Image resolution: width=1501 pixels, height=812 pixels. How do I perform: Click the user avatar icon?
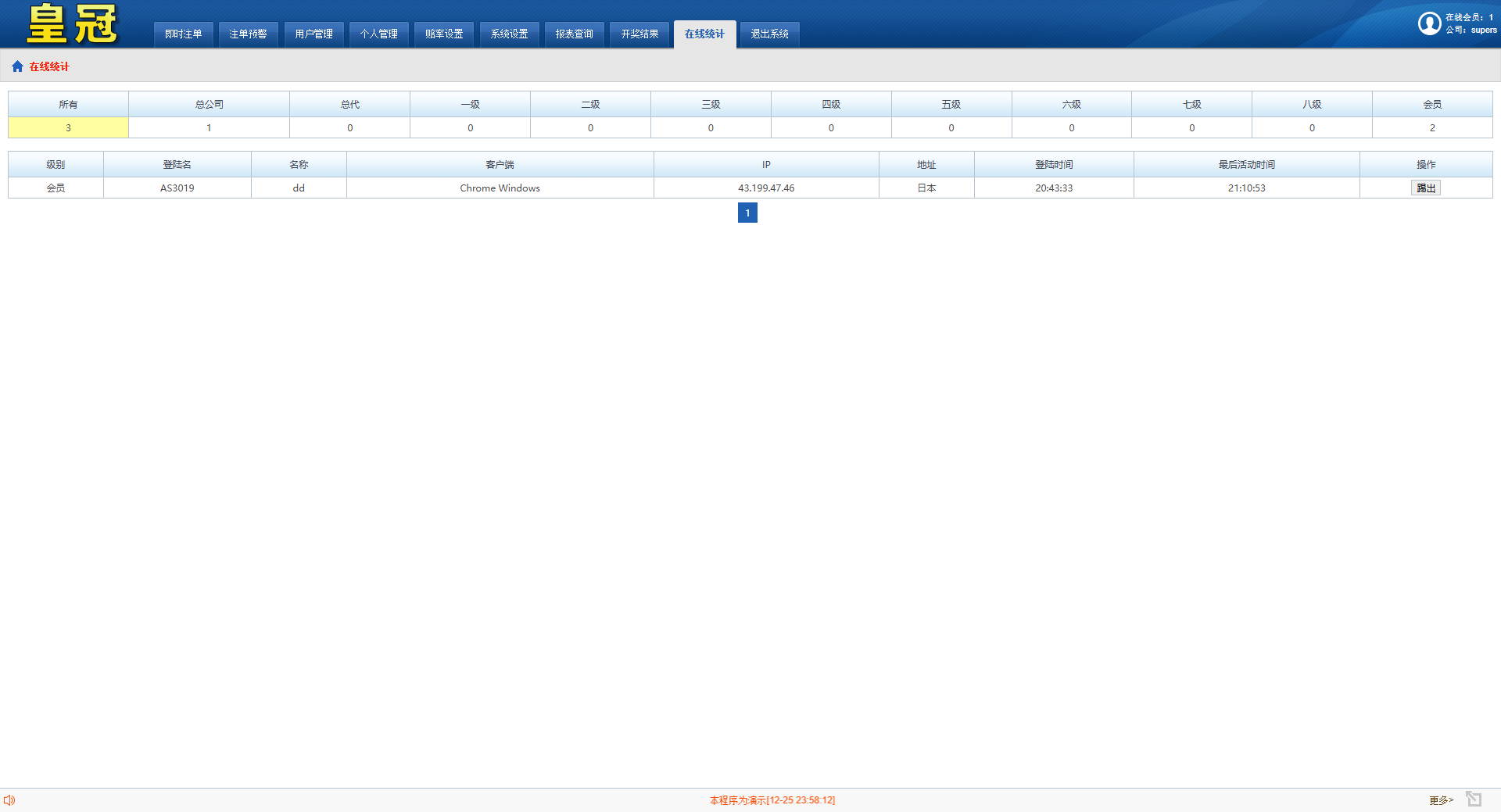pos(1429,23)
